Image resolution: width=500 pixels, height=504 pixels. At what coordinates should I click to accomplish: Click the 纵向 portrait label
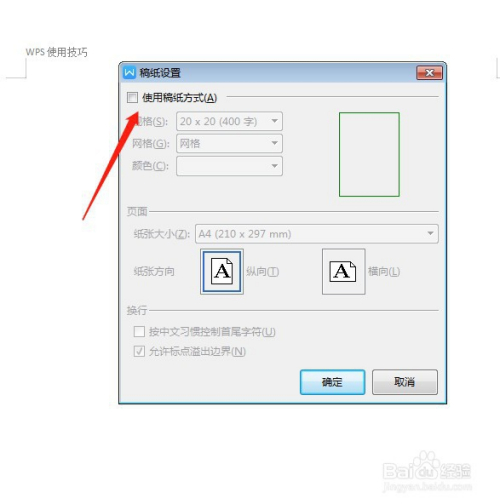pos(262,272)
